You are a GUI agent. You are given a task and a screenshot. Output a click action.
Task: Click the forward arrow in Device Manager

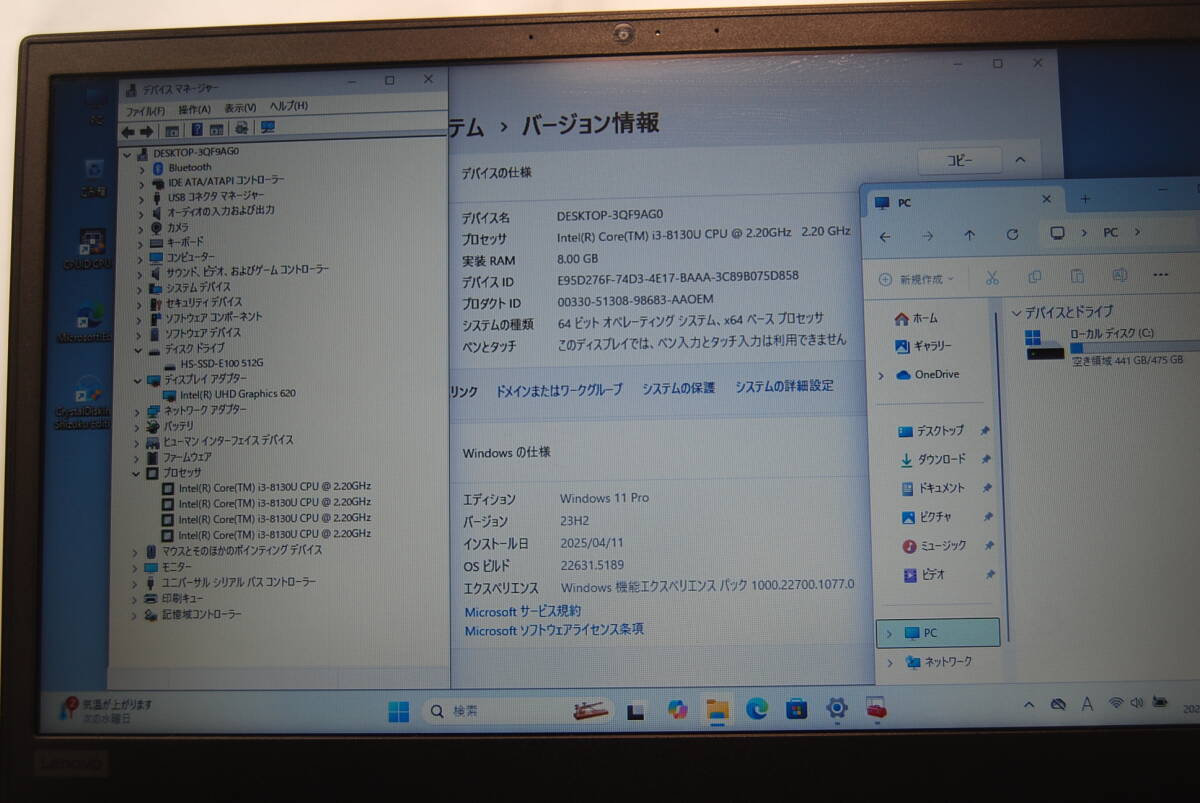pos(147,131)
